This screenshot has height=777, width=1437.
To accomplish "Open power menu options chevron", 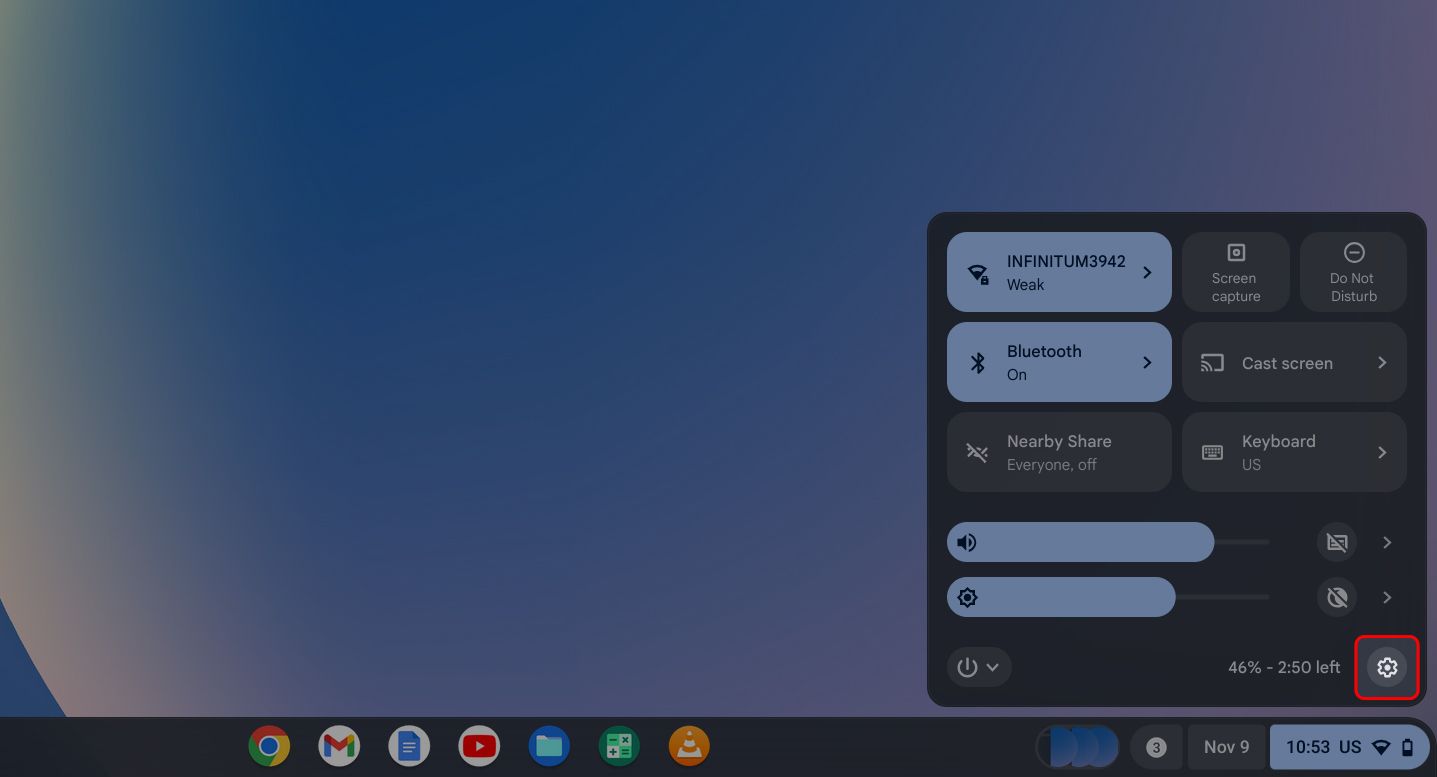I will pyautogui.click(x=993, y=667).
